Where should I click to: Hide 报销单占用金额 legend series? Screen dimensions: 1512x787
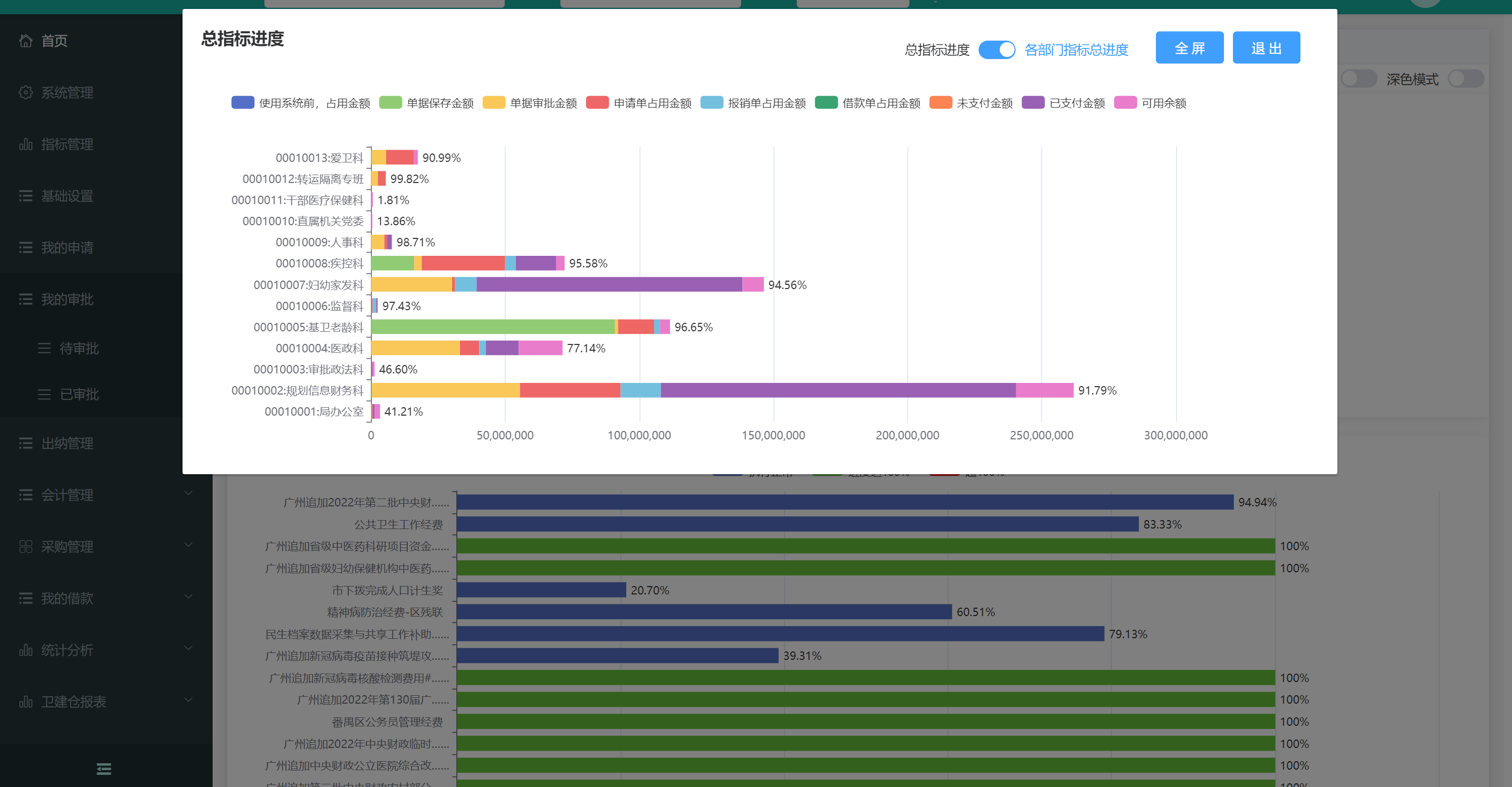coord(753,103)
